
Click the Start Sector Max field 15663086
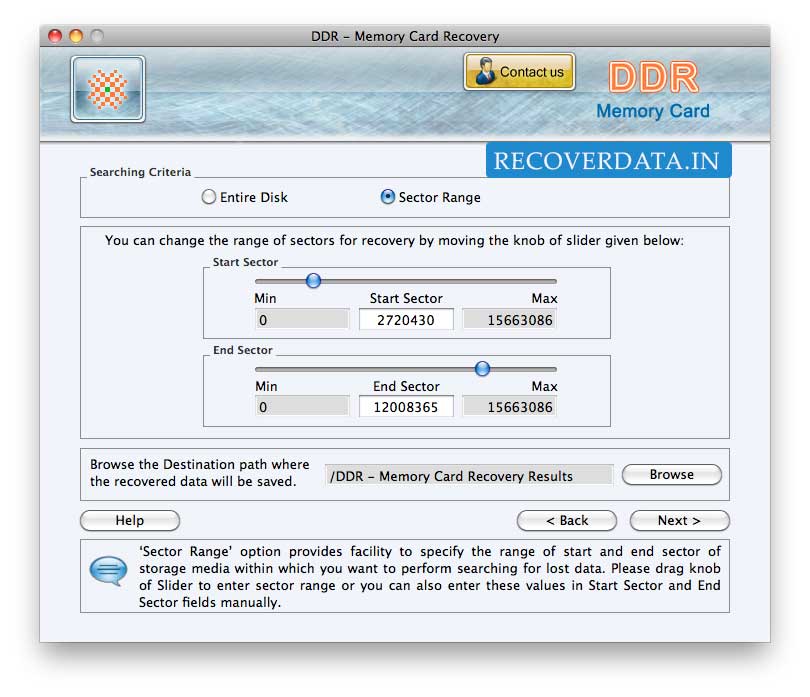[509, 319]
